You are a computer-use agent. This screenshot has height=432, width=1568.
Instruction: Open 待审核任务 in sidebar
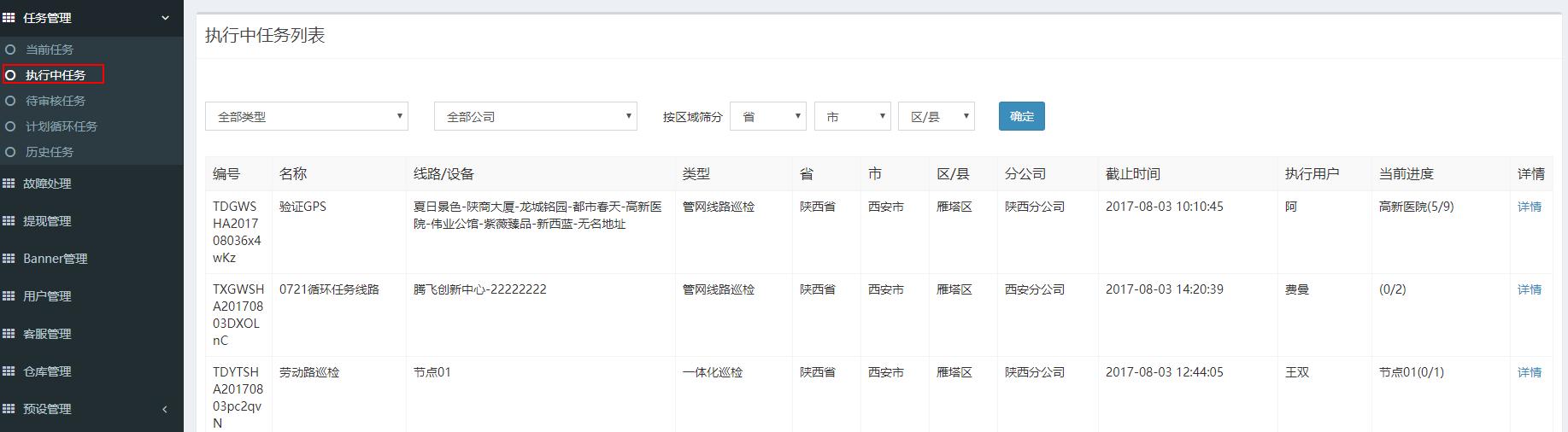click(x=56, y=101)
